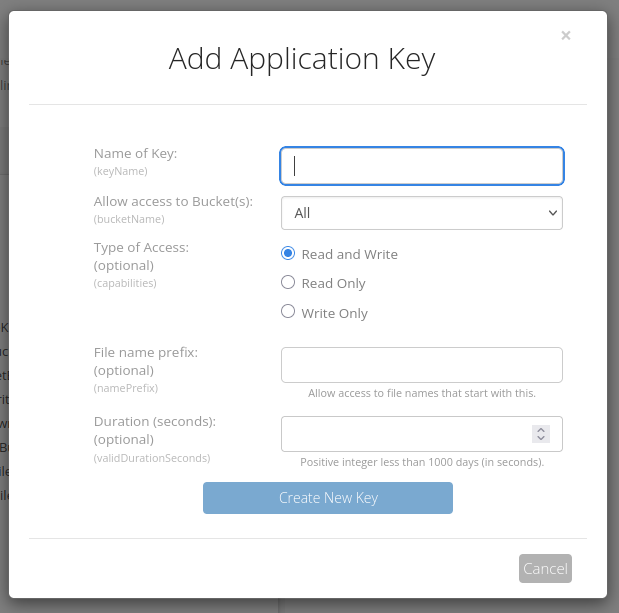Click the 'Name of Key:' label

pyautogui.click(x=135, y=153)
